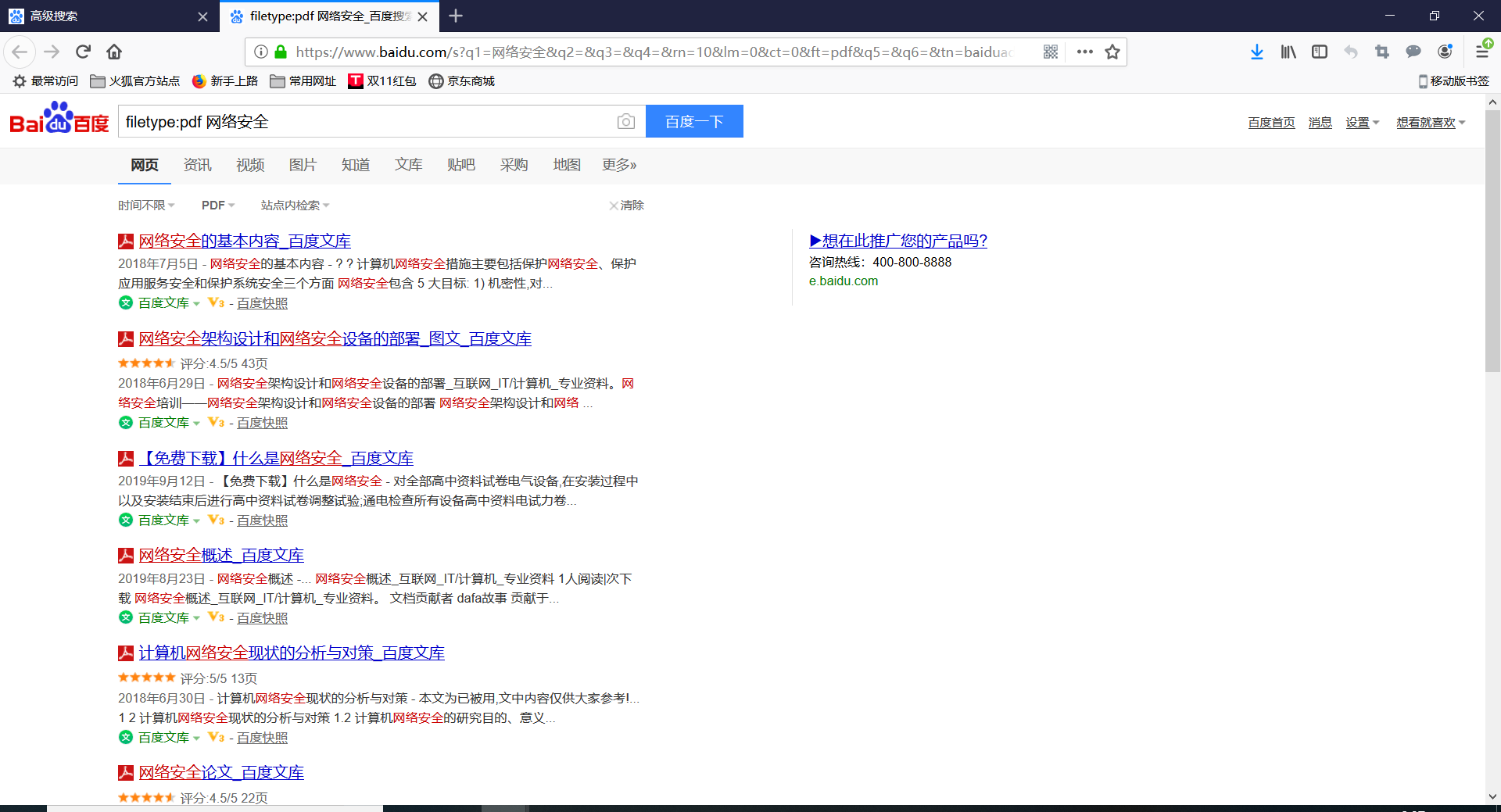This screenshot has height=812, width=1501.
Task: Open the 新手上路 bookmark
Action: pyautogui.click(x=225, y=81)
